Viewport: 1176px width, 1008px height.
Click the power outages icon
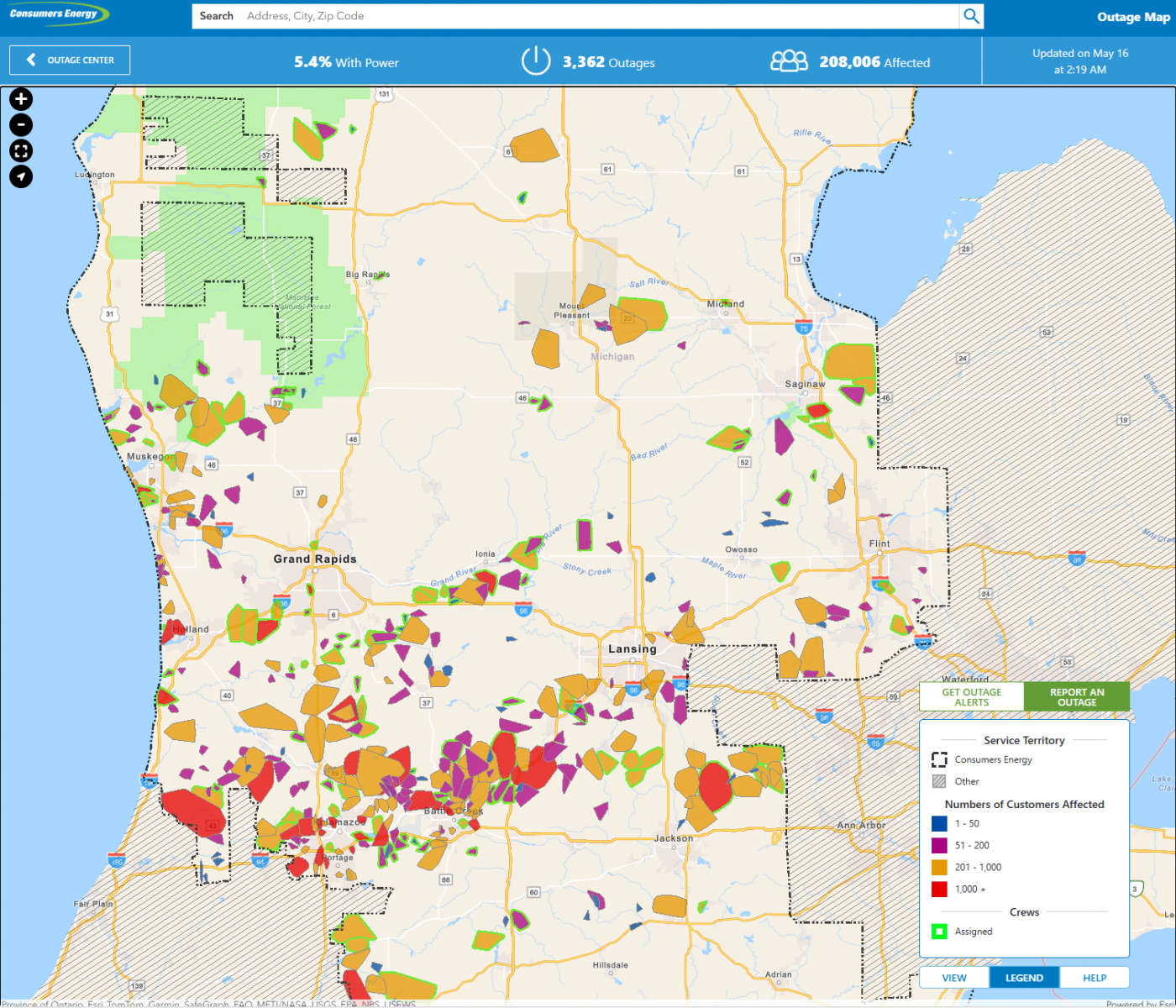[536, 60]
